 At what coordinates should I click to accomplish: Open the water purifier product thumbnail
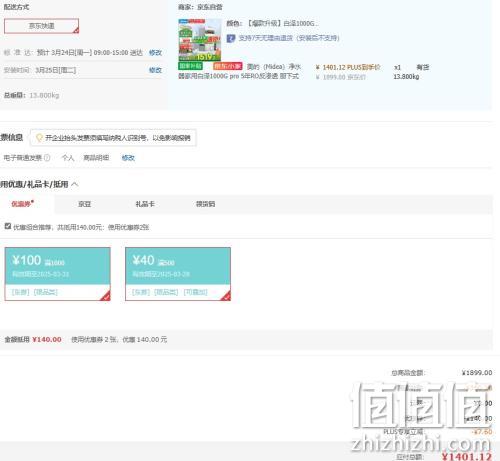click(200, 40)
